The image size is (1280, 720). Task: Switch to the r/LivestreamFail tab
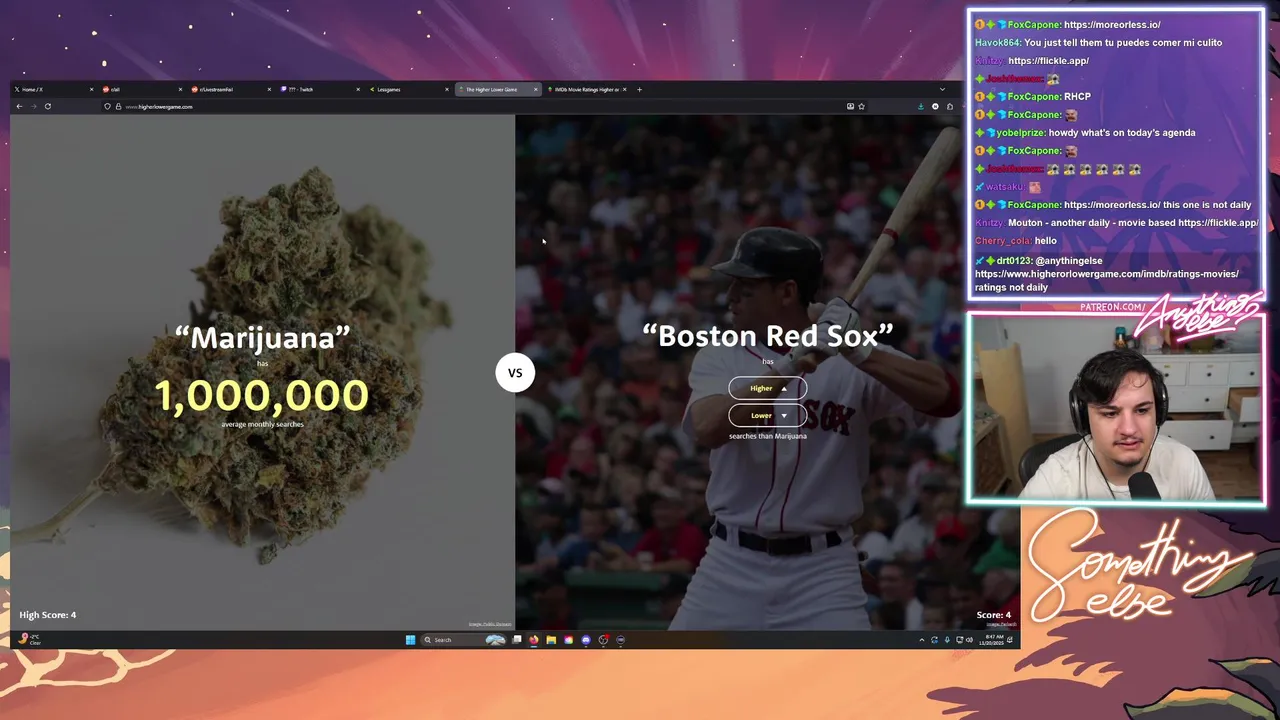tap(232, 89)
